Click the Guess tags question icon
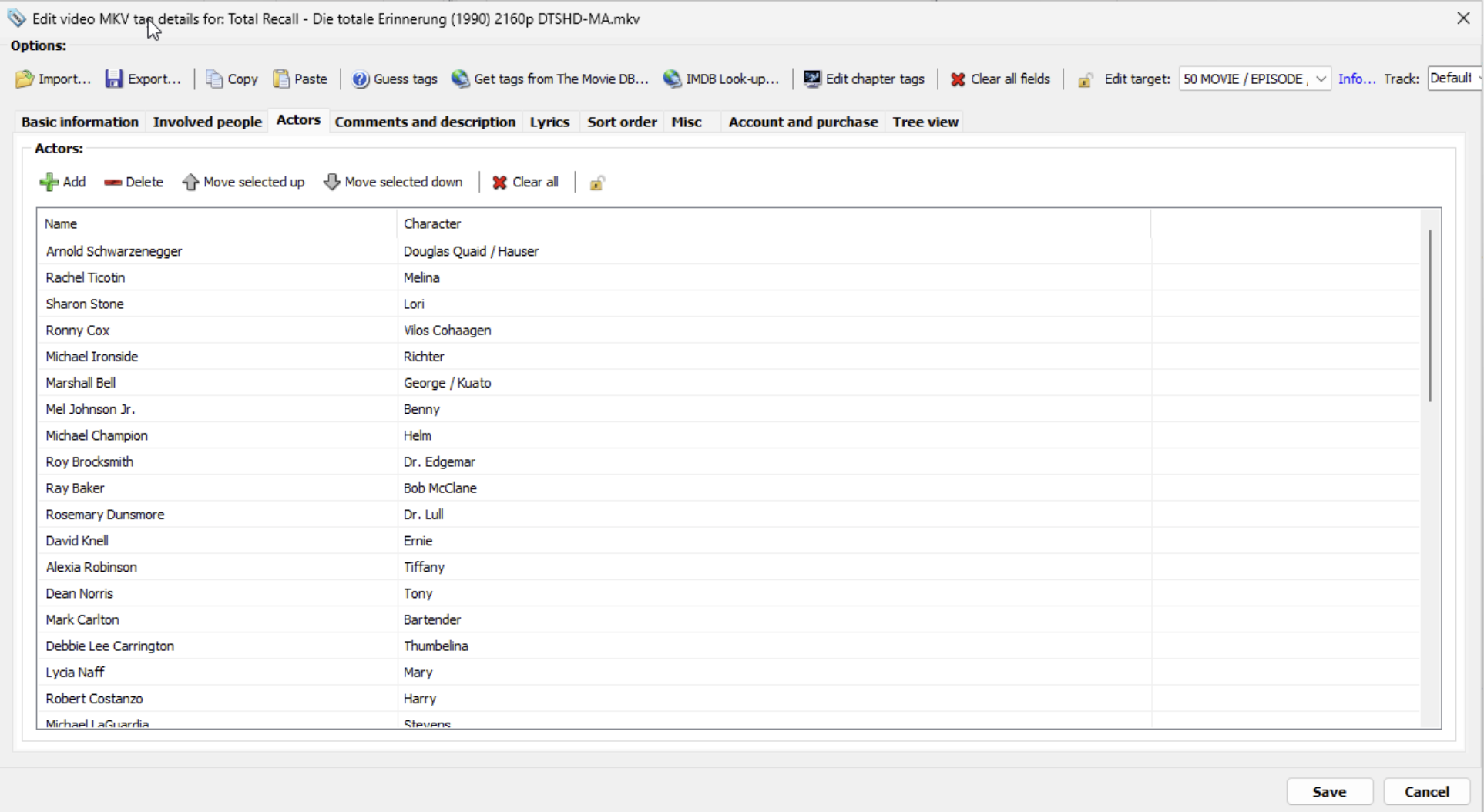Viewport: 1484px width, 812px height. point(361,79)
